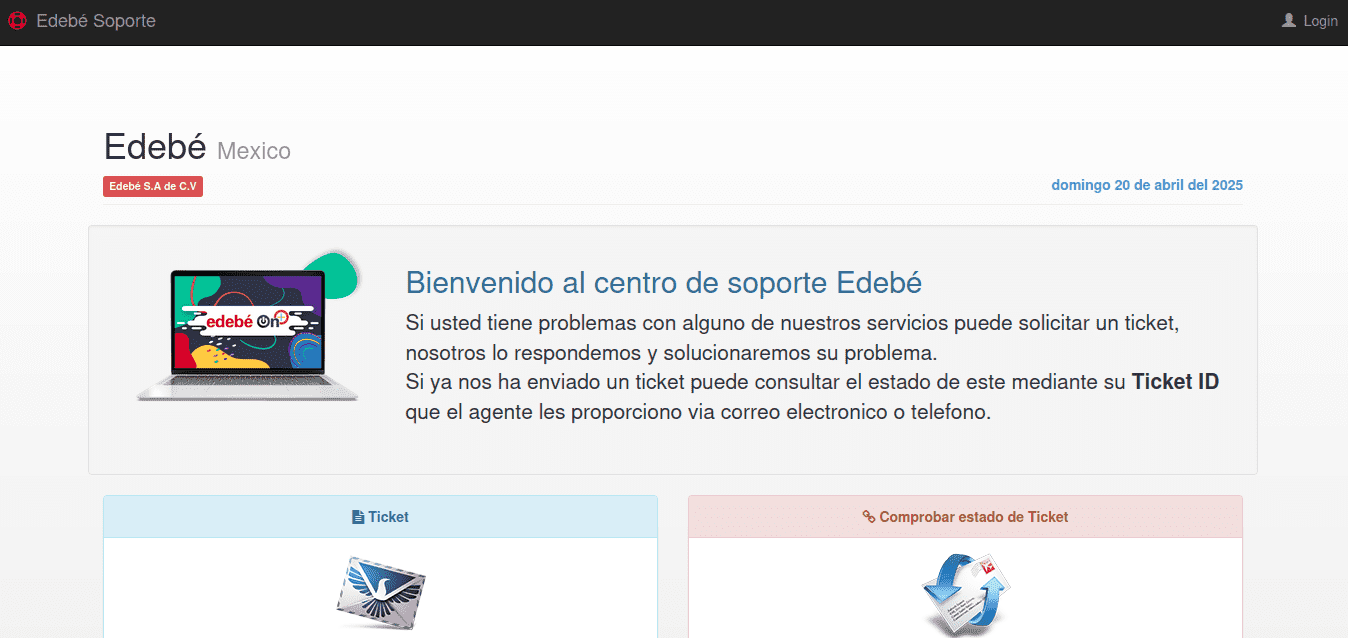Image resolution: width=1348 pixels, height=638 pixels.
Task: Click the link icon beside Comprobar estado
Action: pos(868,517)
